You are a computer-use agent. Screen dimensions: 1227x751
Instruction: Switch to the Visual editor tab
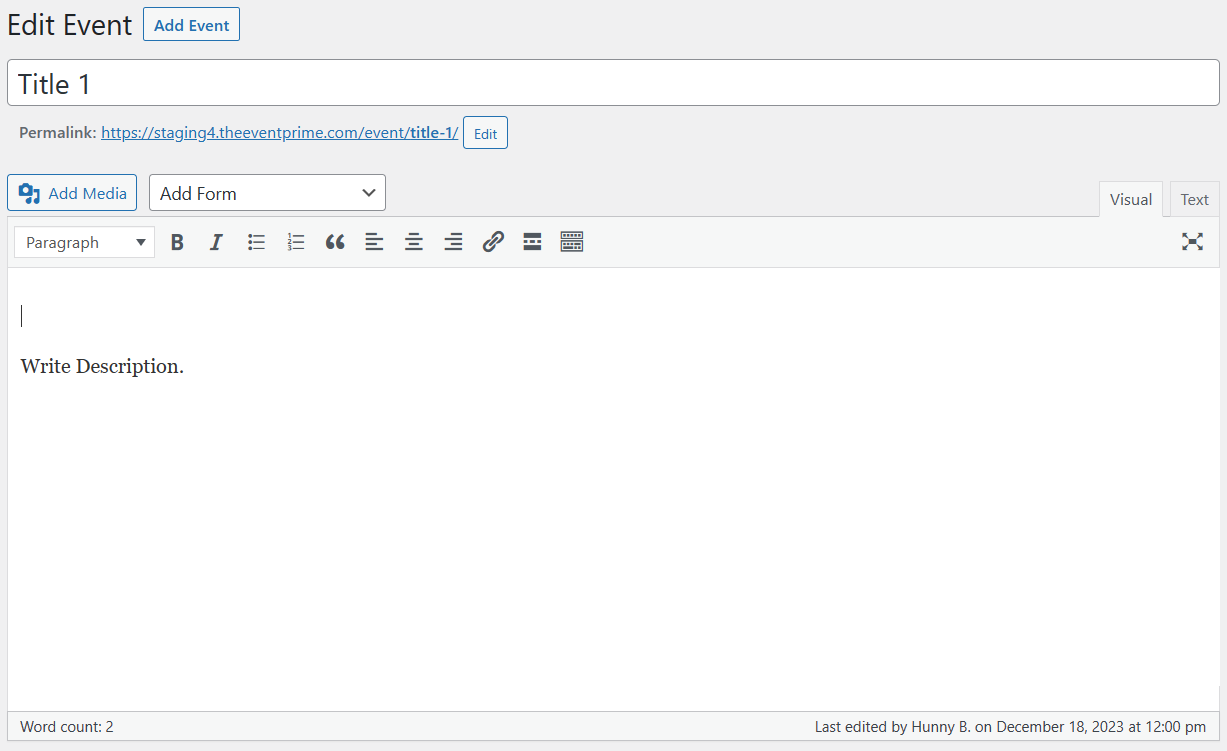[x=1130, y=199]
